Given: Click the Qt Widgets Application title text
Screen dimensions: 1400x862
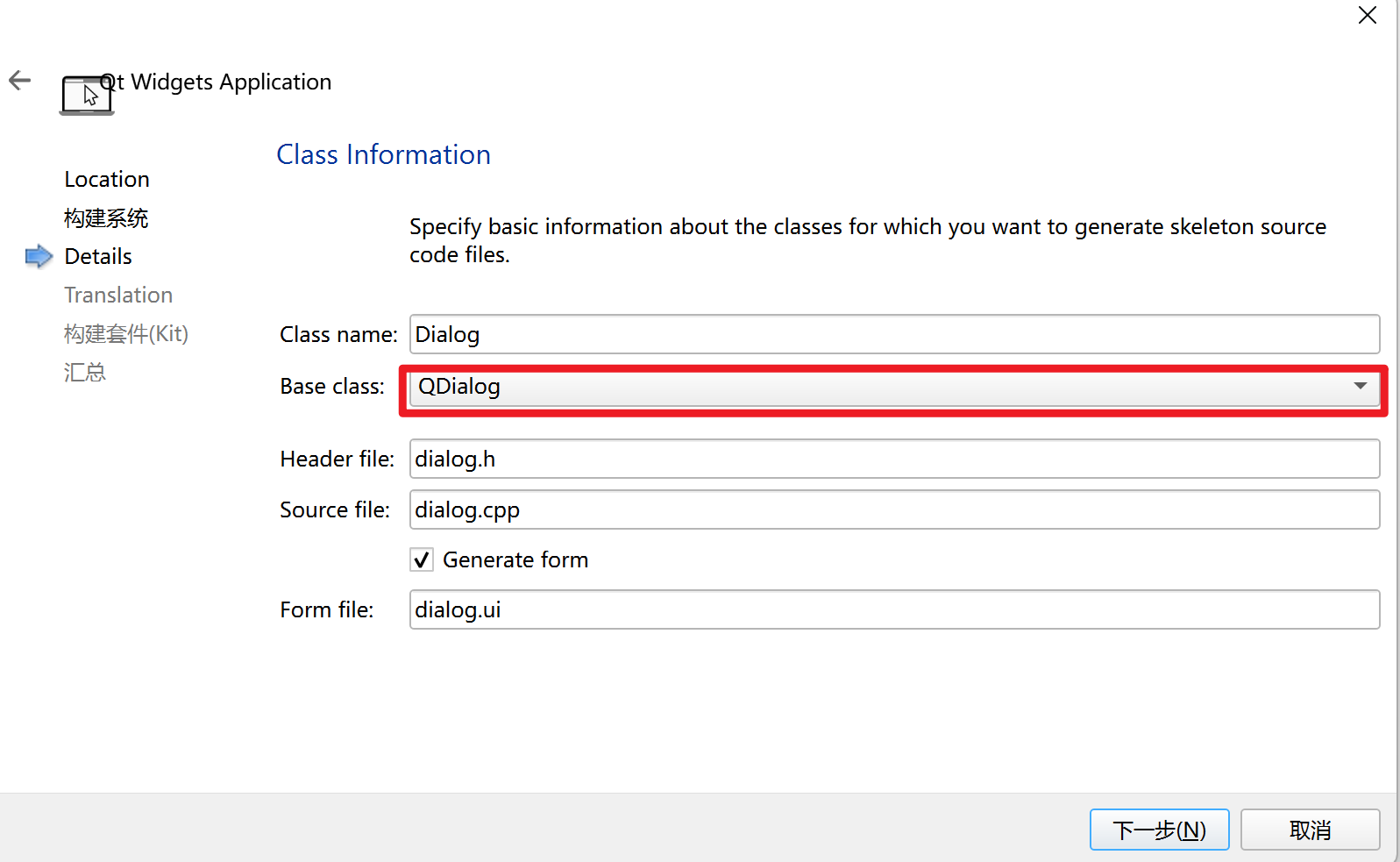Looking at the screenshot, I should (216, 82).
